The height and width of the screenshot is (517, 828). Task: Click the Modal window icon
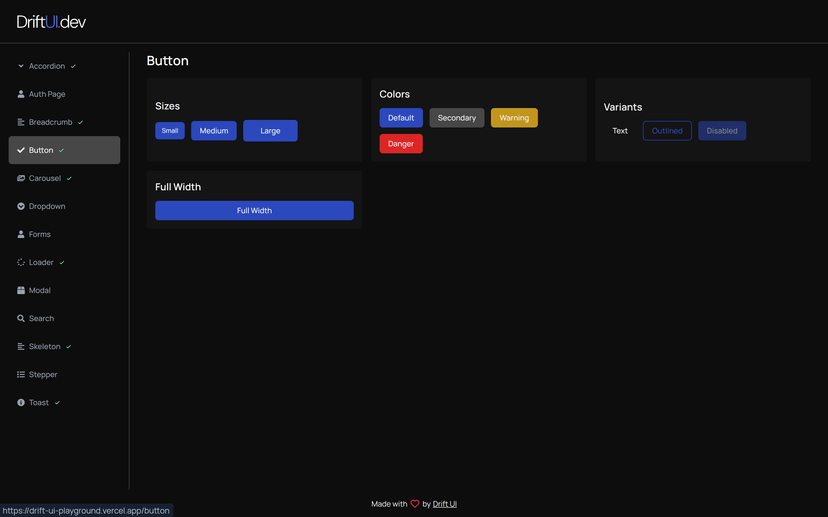click(21, 290)
